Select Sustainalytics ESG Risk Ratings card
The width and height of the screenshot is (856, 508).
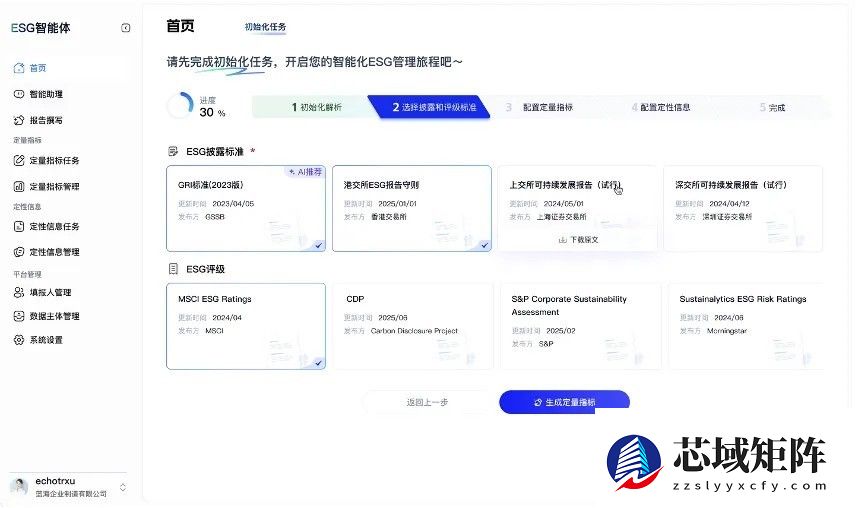[x=746, y=326]
